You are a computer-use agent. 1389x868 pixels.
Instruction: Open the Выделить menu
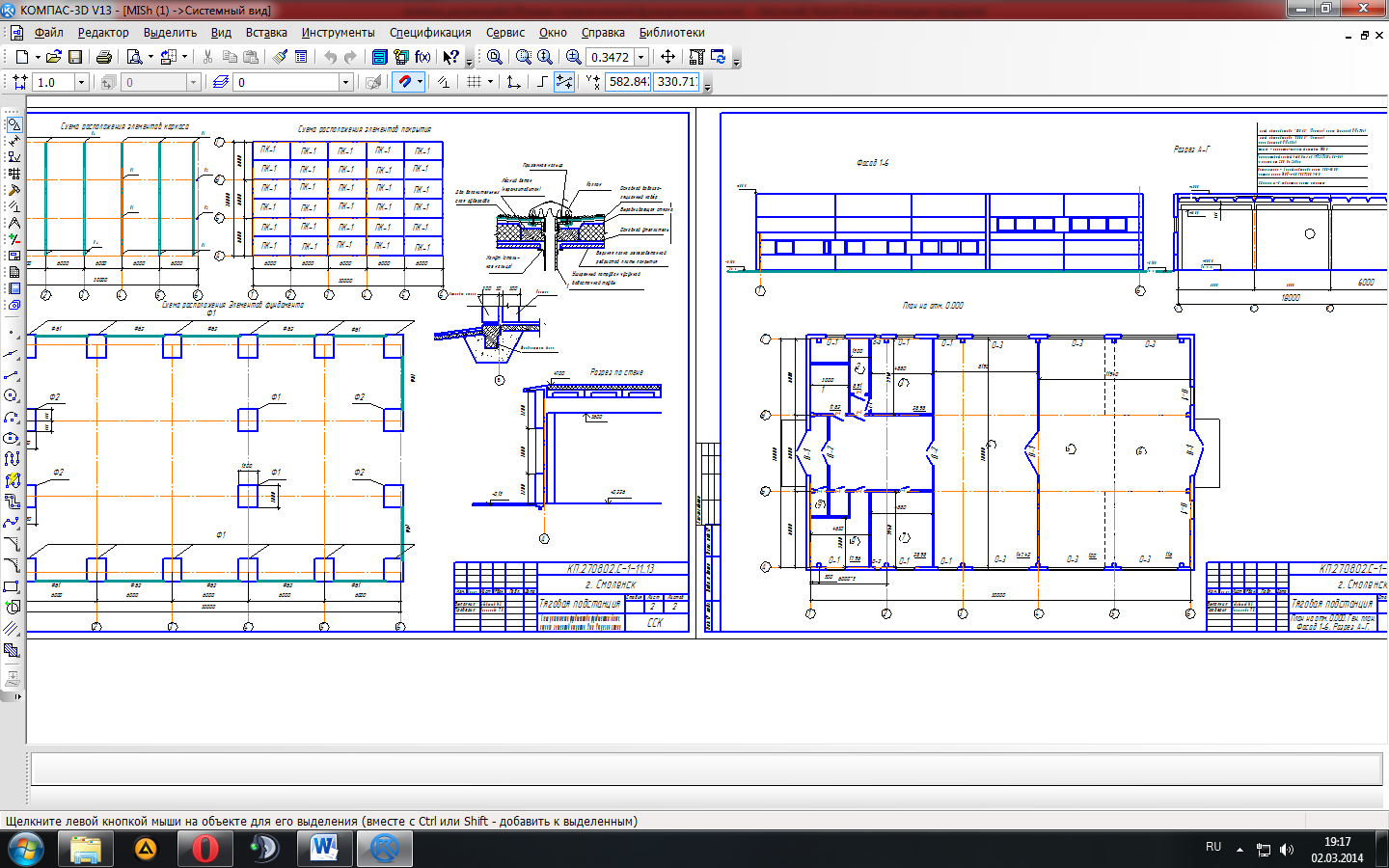(170, 33)
